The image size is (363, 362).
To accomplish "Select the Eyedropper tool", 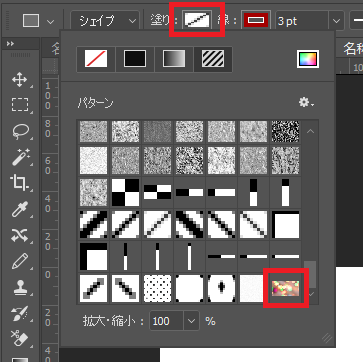I will (19, 210).
